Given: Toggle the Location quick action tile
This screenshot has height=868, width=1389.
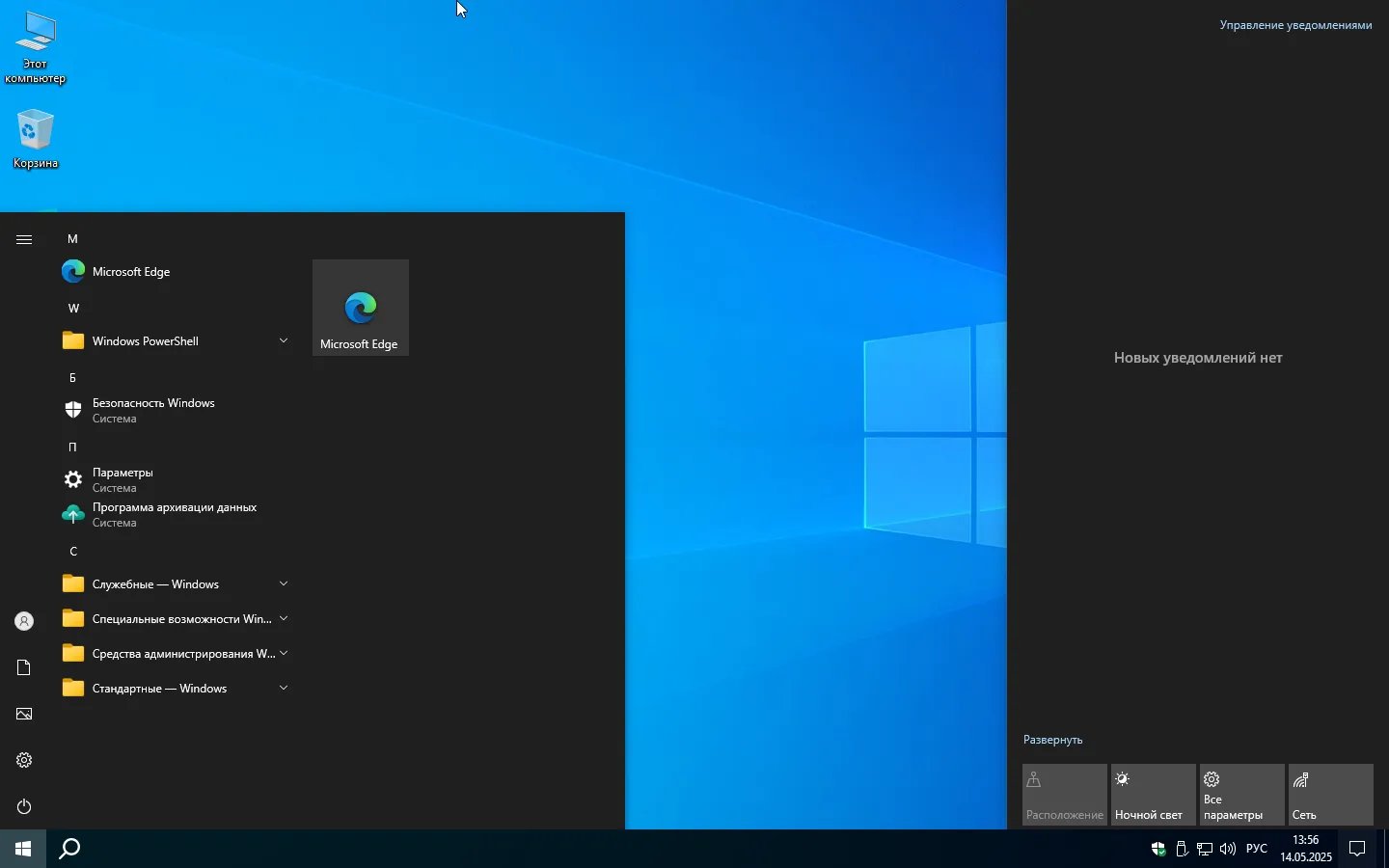Looking at the screenshot, I should tap(1064, 795).
